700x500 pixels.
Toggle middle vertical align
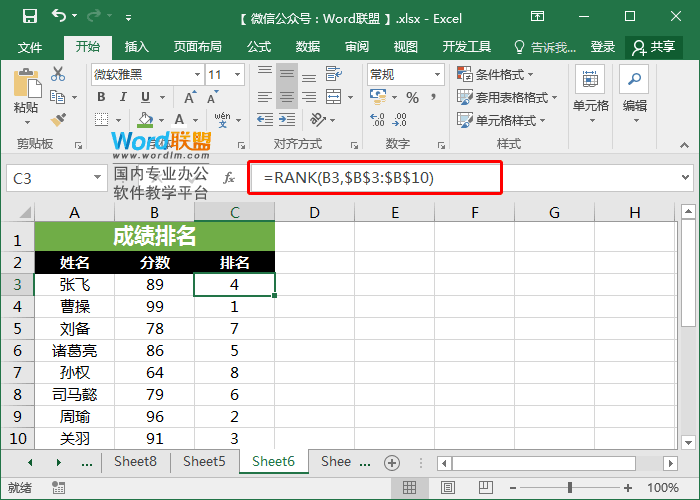(287, 74)
